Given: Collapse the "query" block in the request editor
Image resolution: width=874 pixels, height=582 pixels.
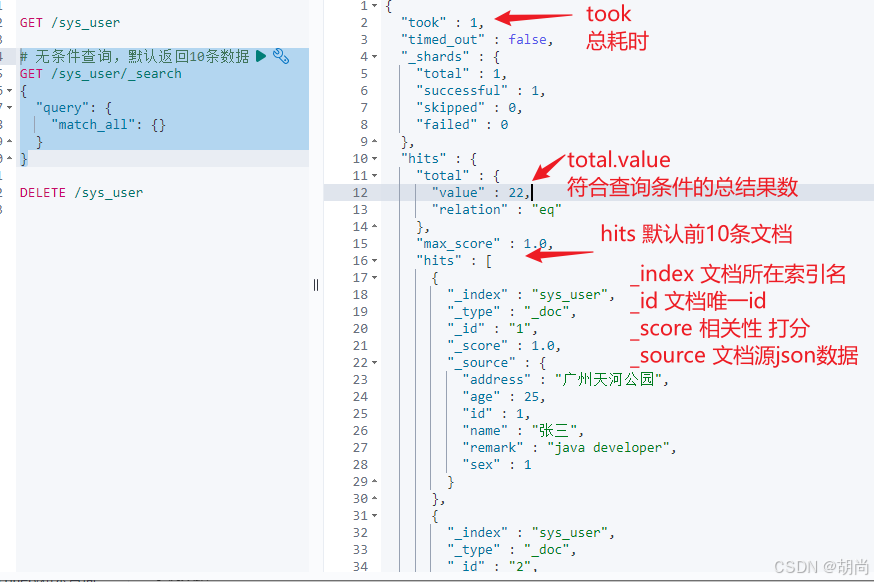Looking at the screenshot, I should (9, 108).
